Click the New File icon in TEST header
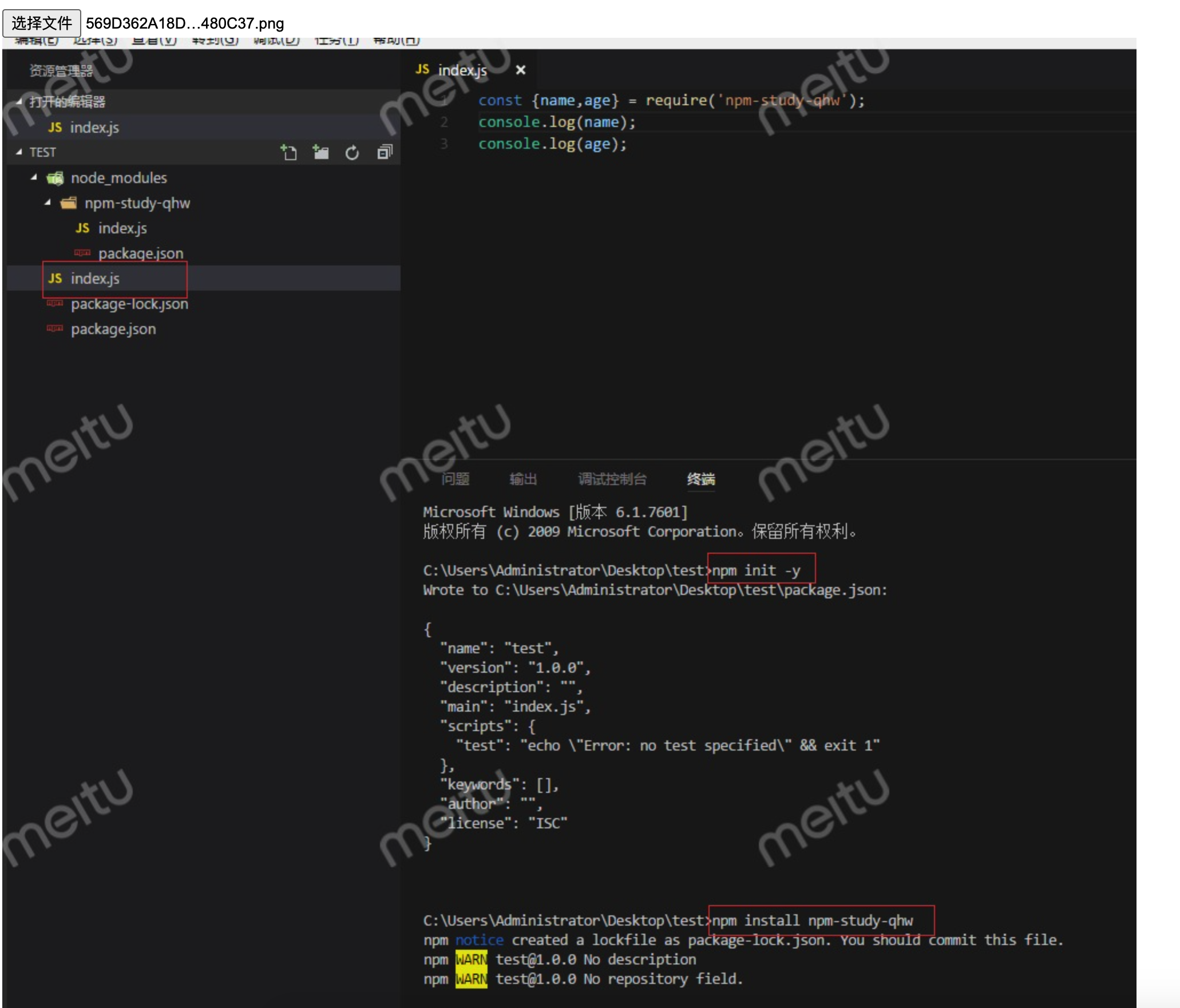The image size is (1180, 1008). [288, 152]
